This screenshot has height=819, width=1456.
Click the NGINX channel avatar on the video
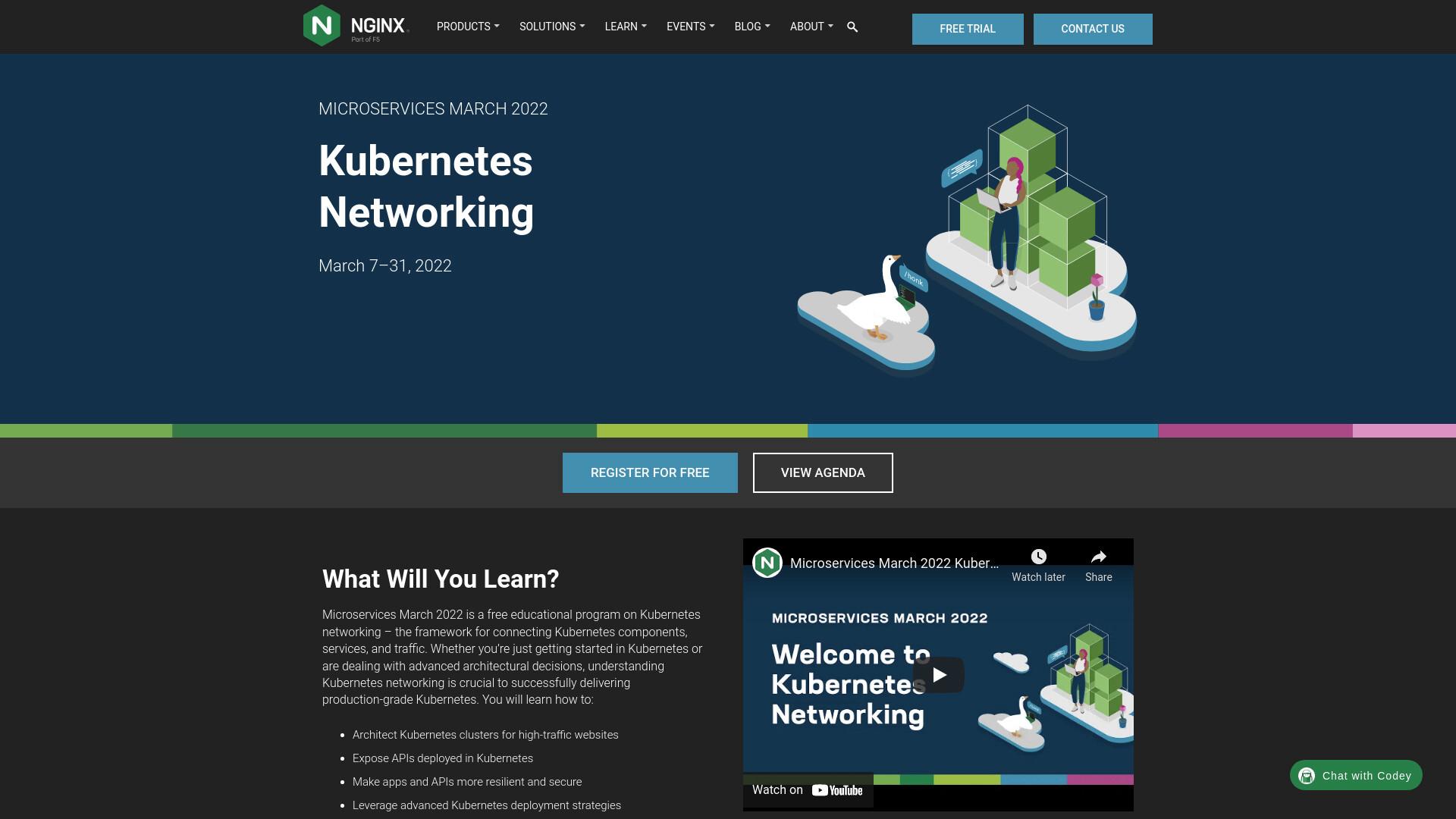[767, 563]
